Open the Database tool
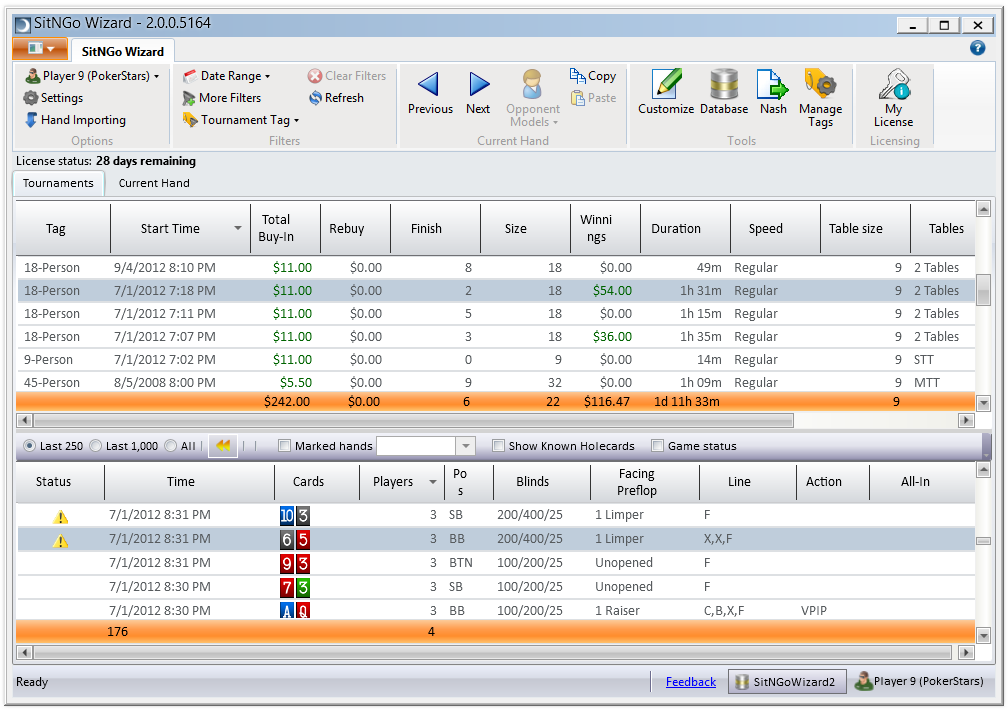The image size is (1008, 710). pyautogui.click(x=724, y=85)
